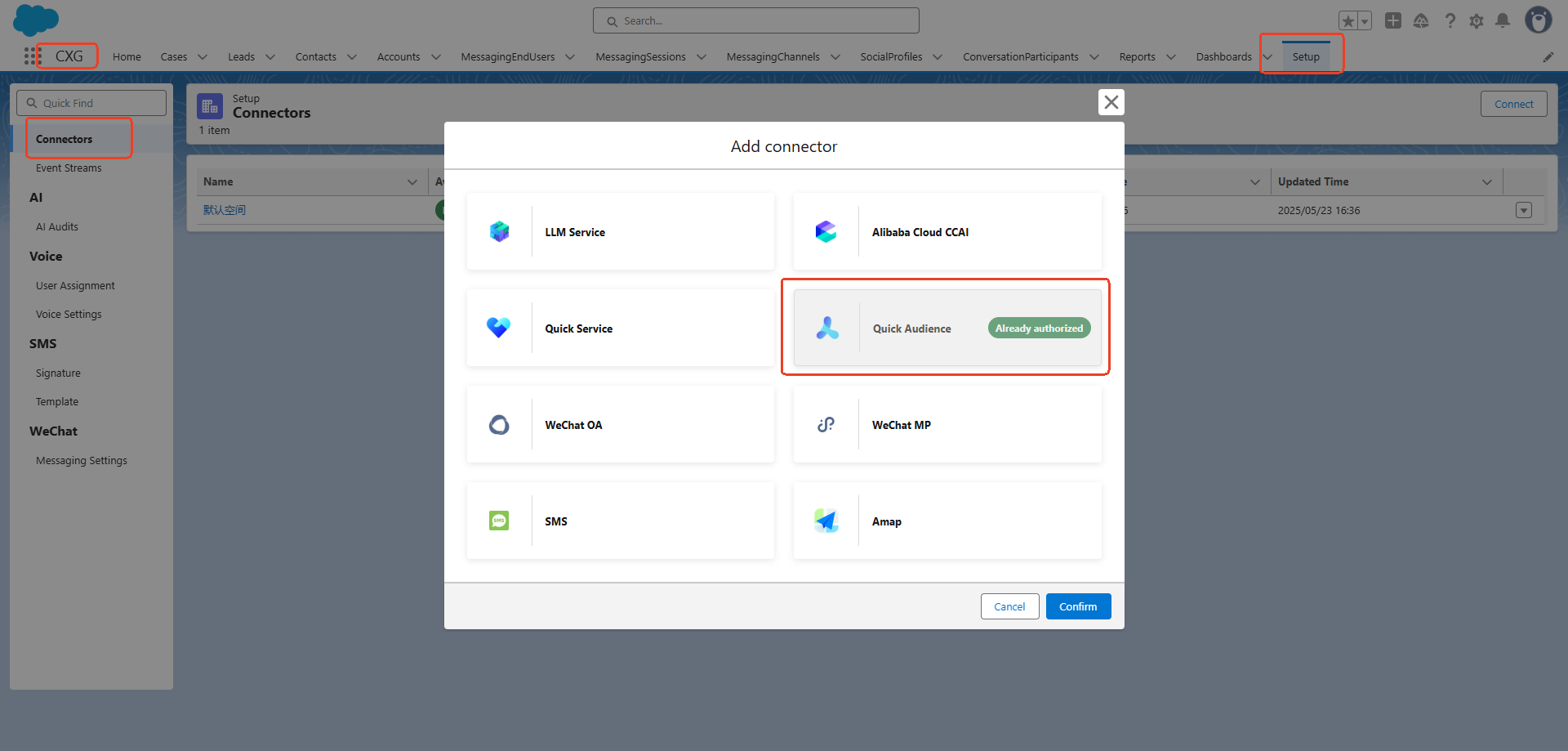Cancel the Add connector dialog
Viewport: 1568px width, 751px height.
(x=1009, y=606)
